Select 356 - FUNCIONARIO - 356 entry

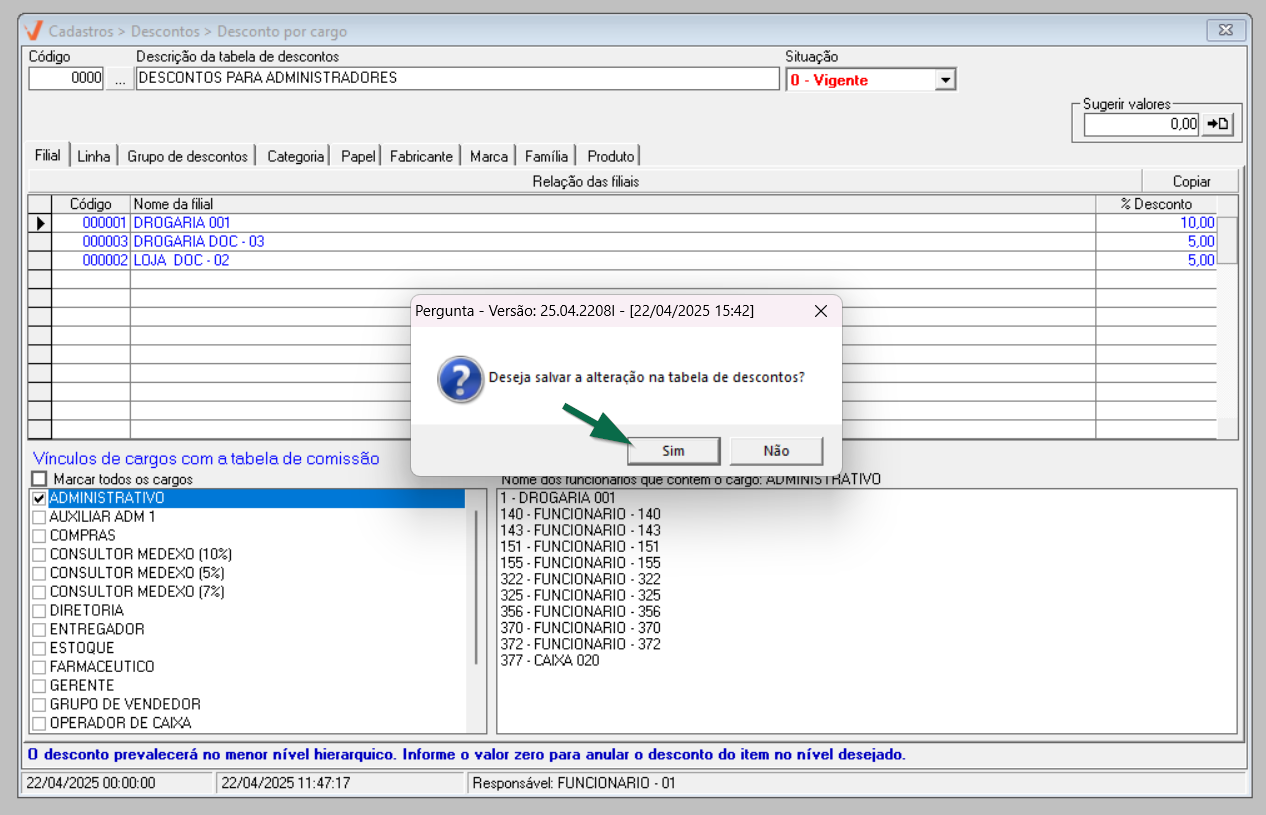point(580,612)
